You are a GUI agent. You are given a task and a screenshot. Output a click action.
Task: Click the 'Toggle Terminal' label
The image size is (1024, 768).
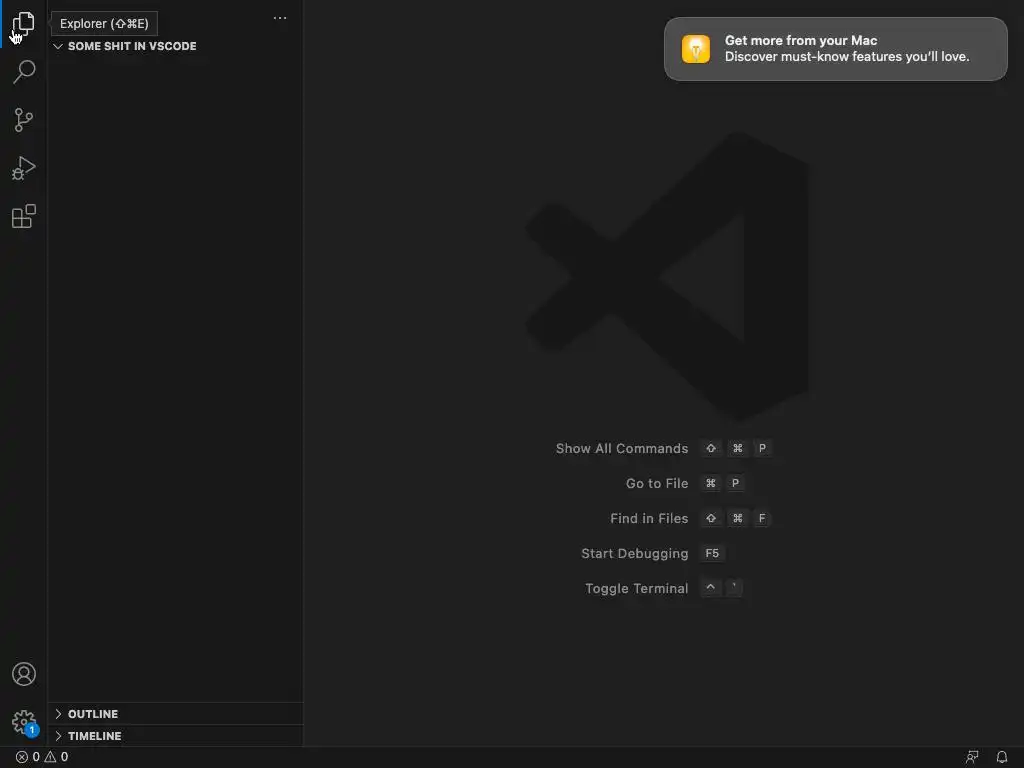[x=637, y=588]
